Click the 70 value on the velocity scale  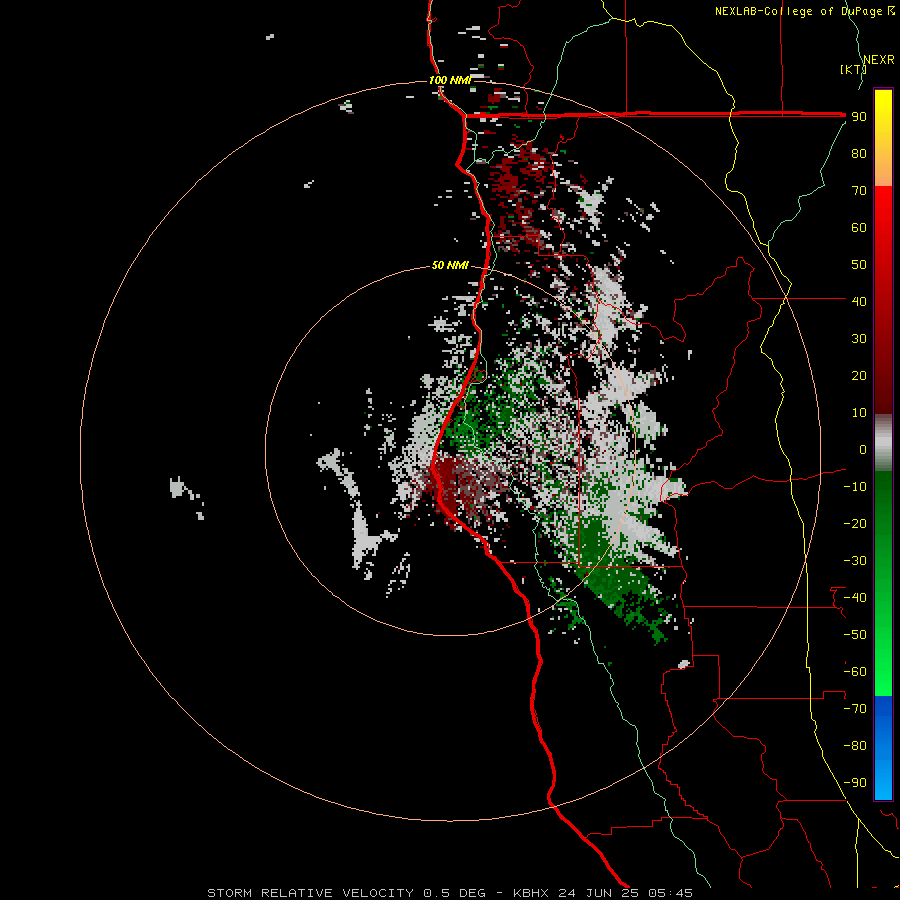pyautogui.click(x=859, y=191)
